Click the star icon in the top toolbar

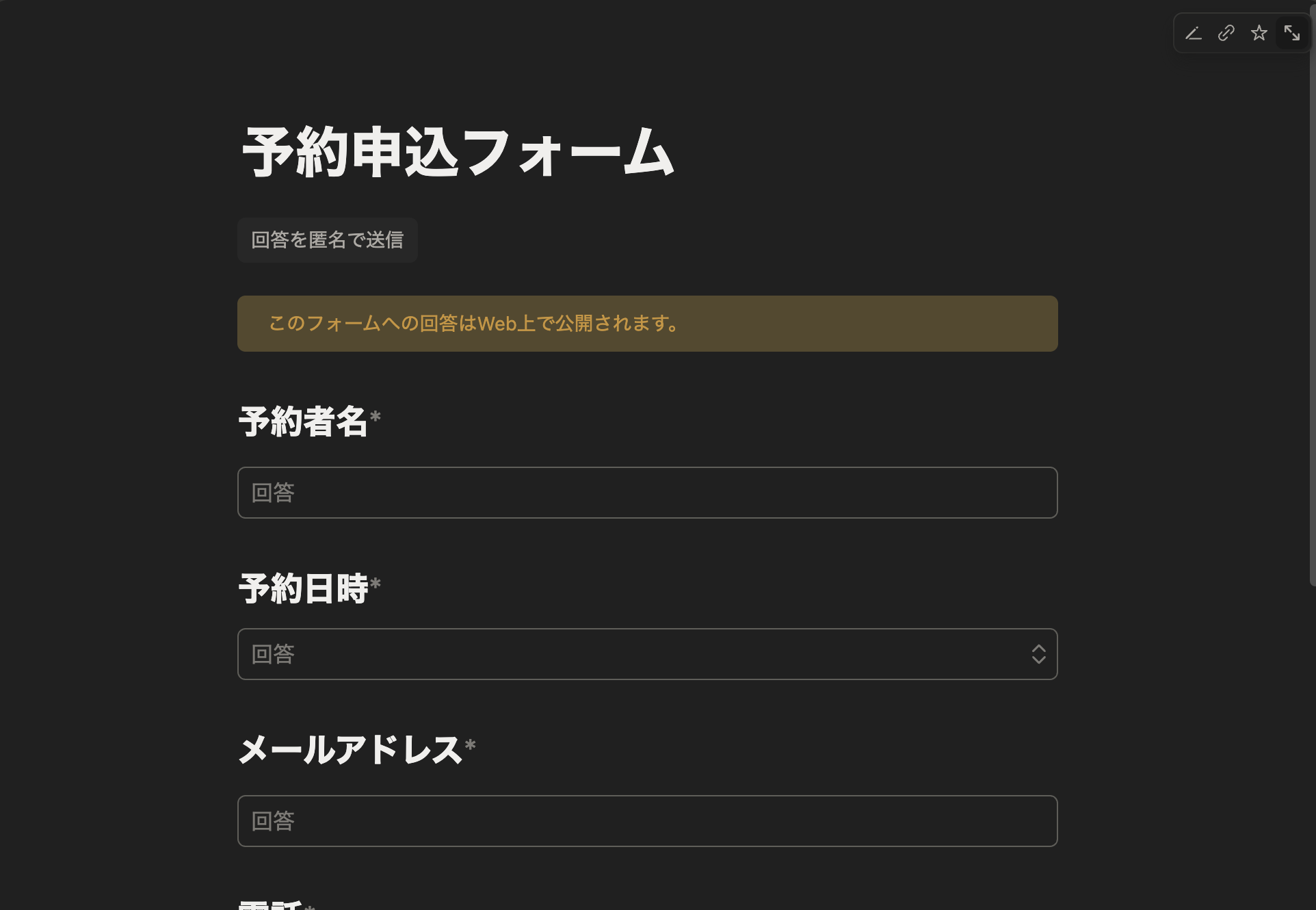(1259, 32)
